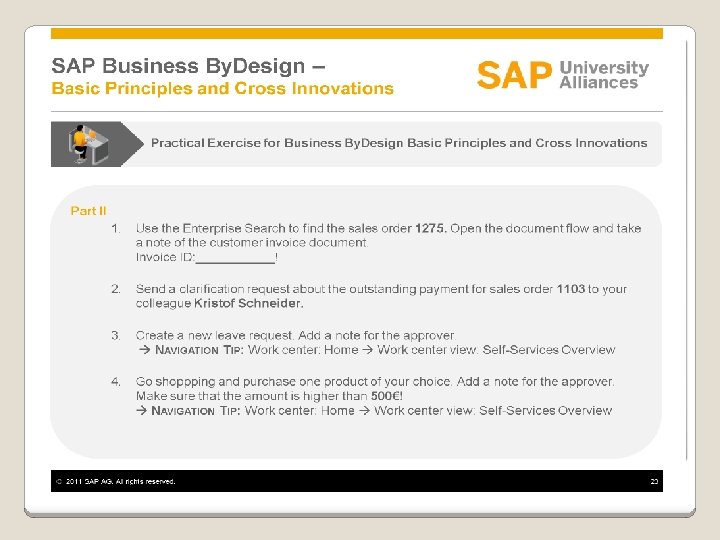Click the '© 2011 SAP AG' copyright footer
This screenshot has width=720, height=540.
115,481
